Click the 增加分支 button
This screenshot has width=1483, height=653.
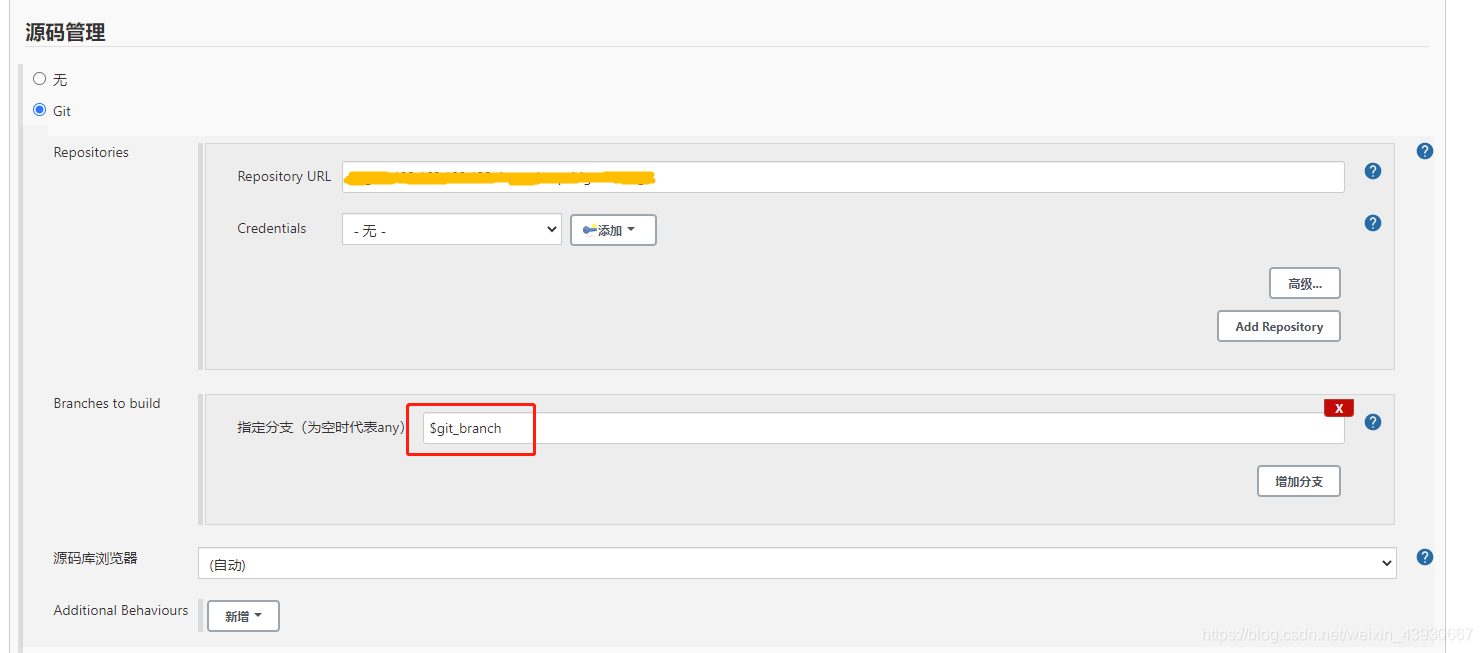pyautogui.click(x=1299, y=481)
